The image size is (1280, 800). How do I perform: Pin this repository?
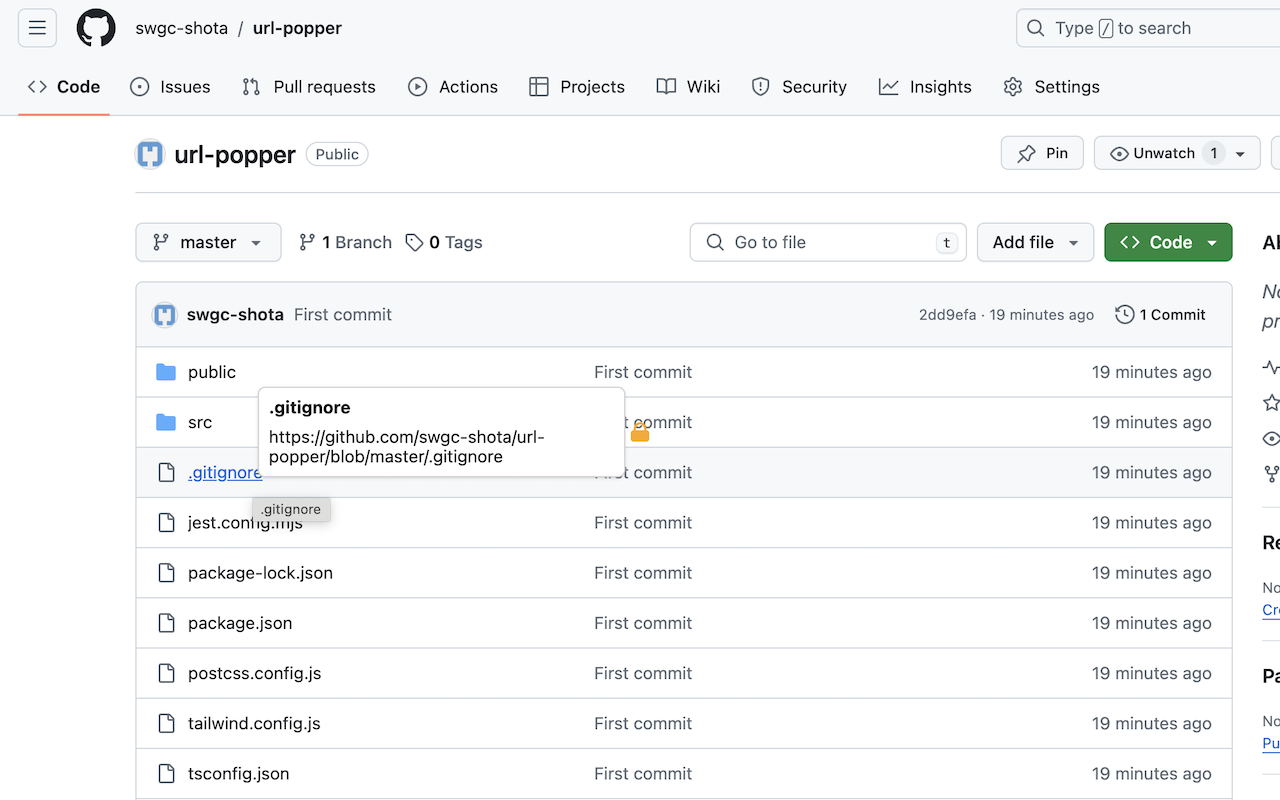[x=1042, y=153]
